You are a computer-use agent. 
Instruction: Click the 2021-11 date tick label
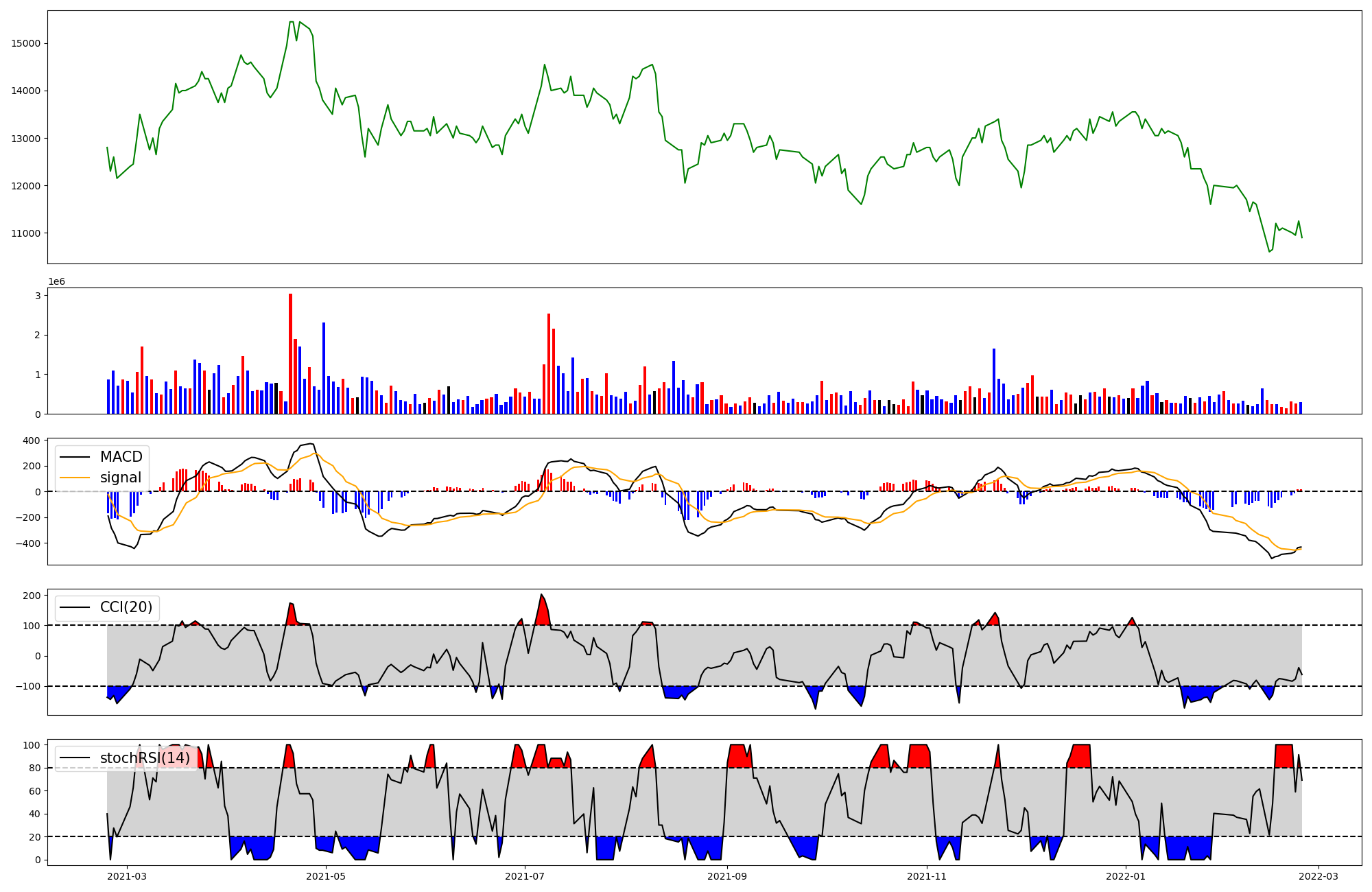[x=927, y=876]
